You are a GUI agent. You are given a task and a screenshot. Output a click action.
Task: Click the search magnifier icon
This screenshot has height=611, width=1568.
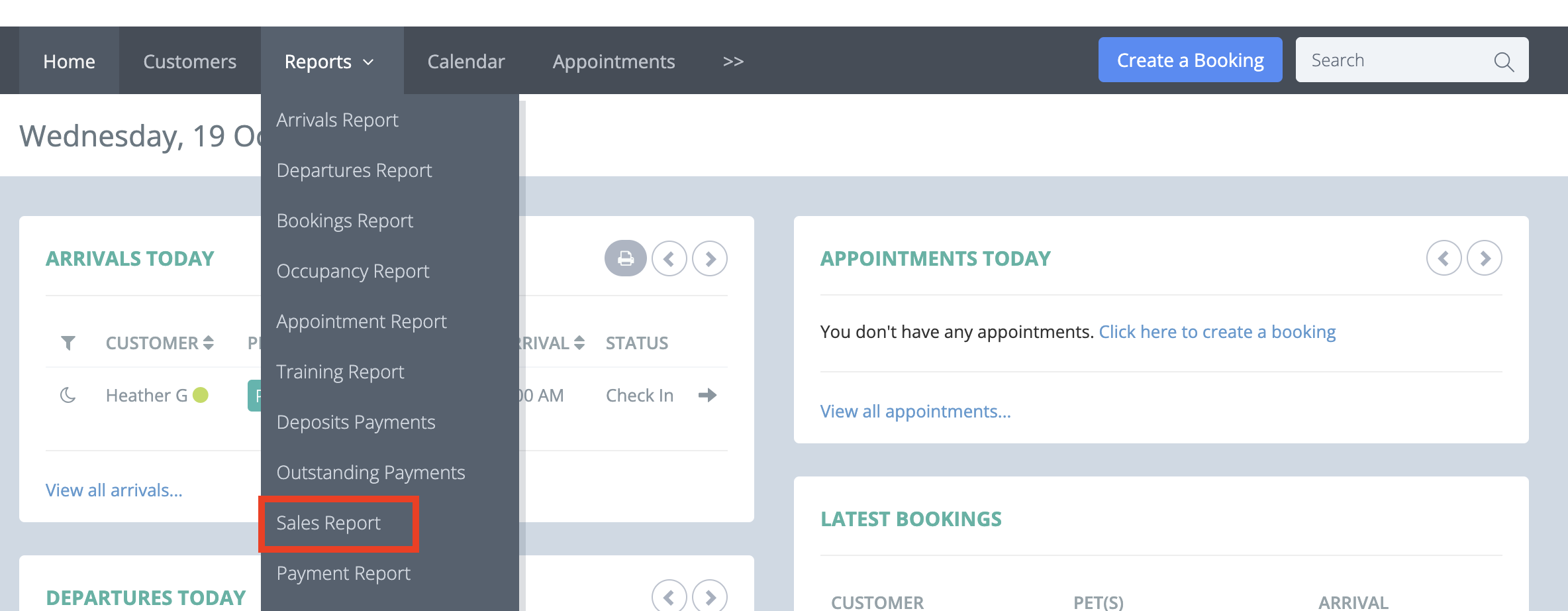tap(1504, 62)
